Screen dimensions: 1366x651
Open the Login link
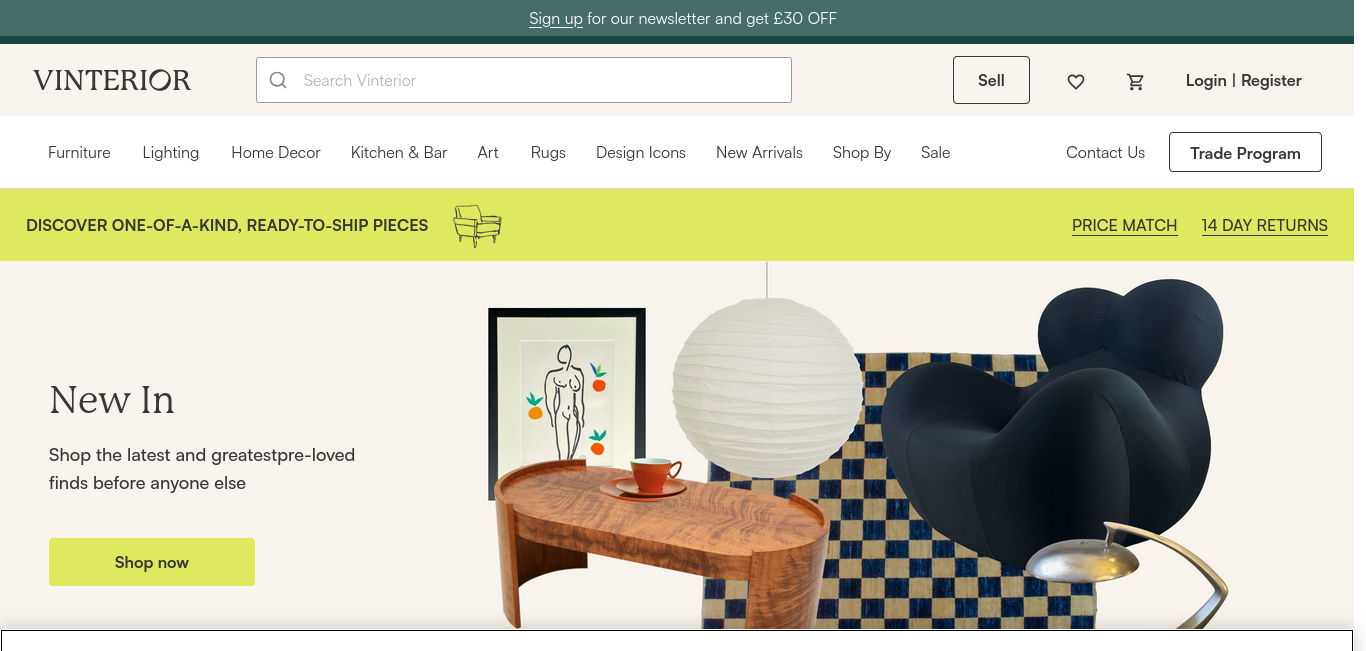tap(1206, 80)
